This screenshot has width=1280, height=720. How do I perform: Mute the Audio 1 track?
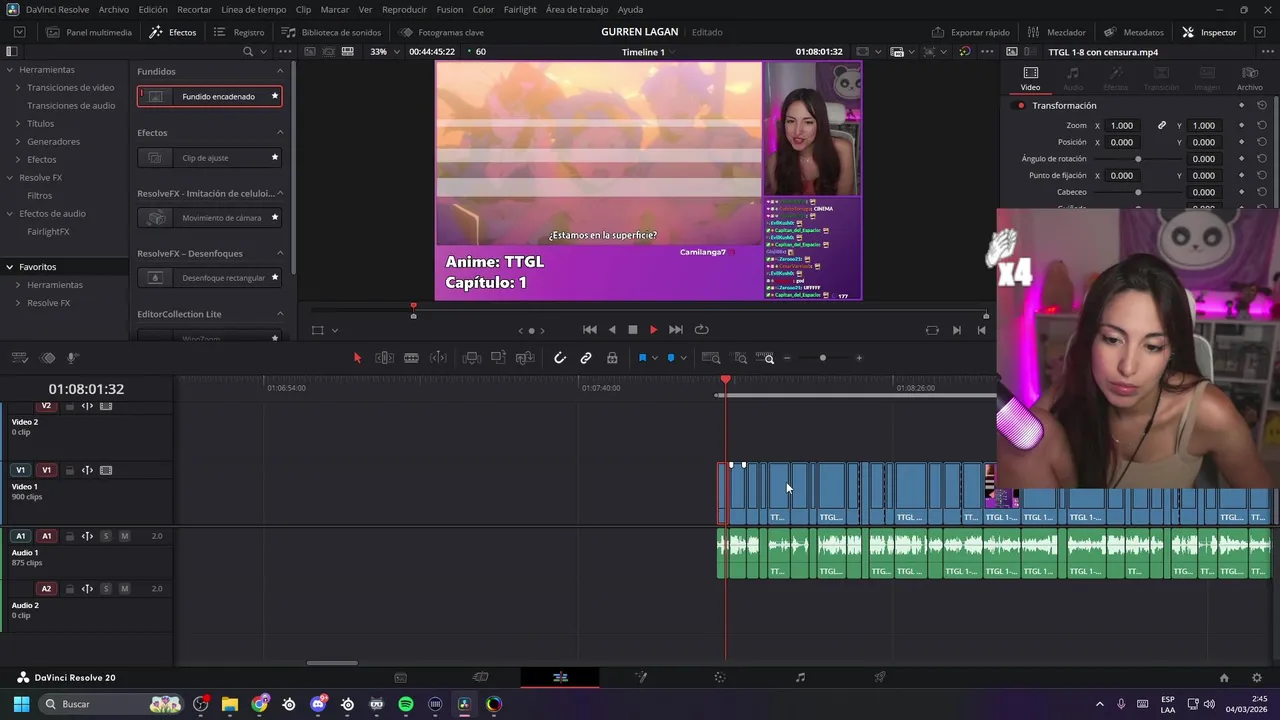pyautogui.click(x=124, y=537)
